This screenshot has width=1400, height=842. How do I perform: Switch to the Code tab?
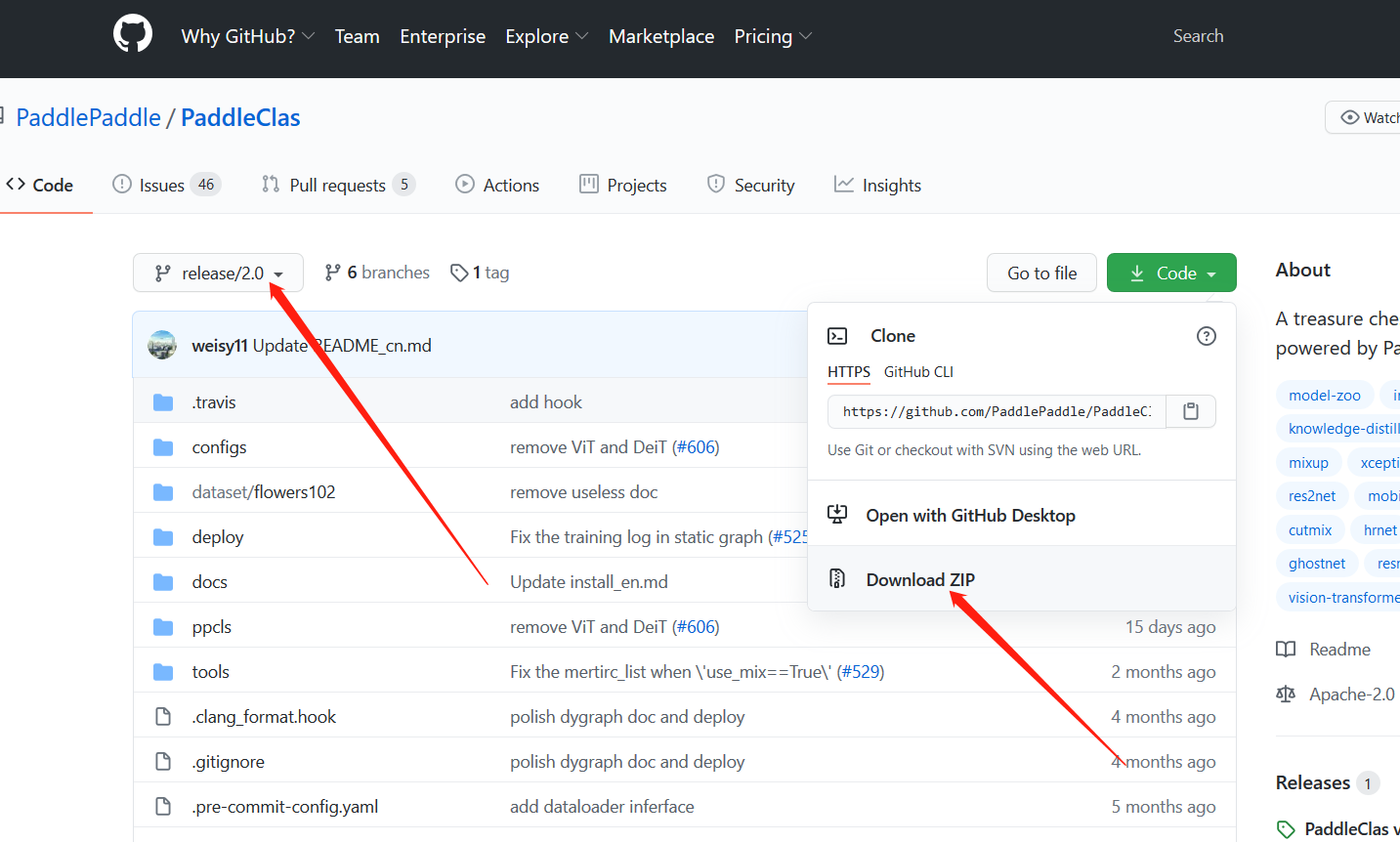40,185
